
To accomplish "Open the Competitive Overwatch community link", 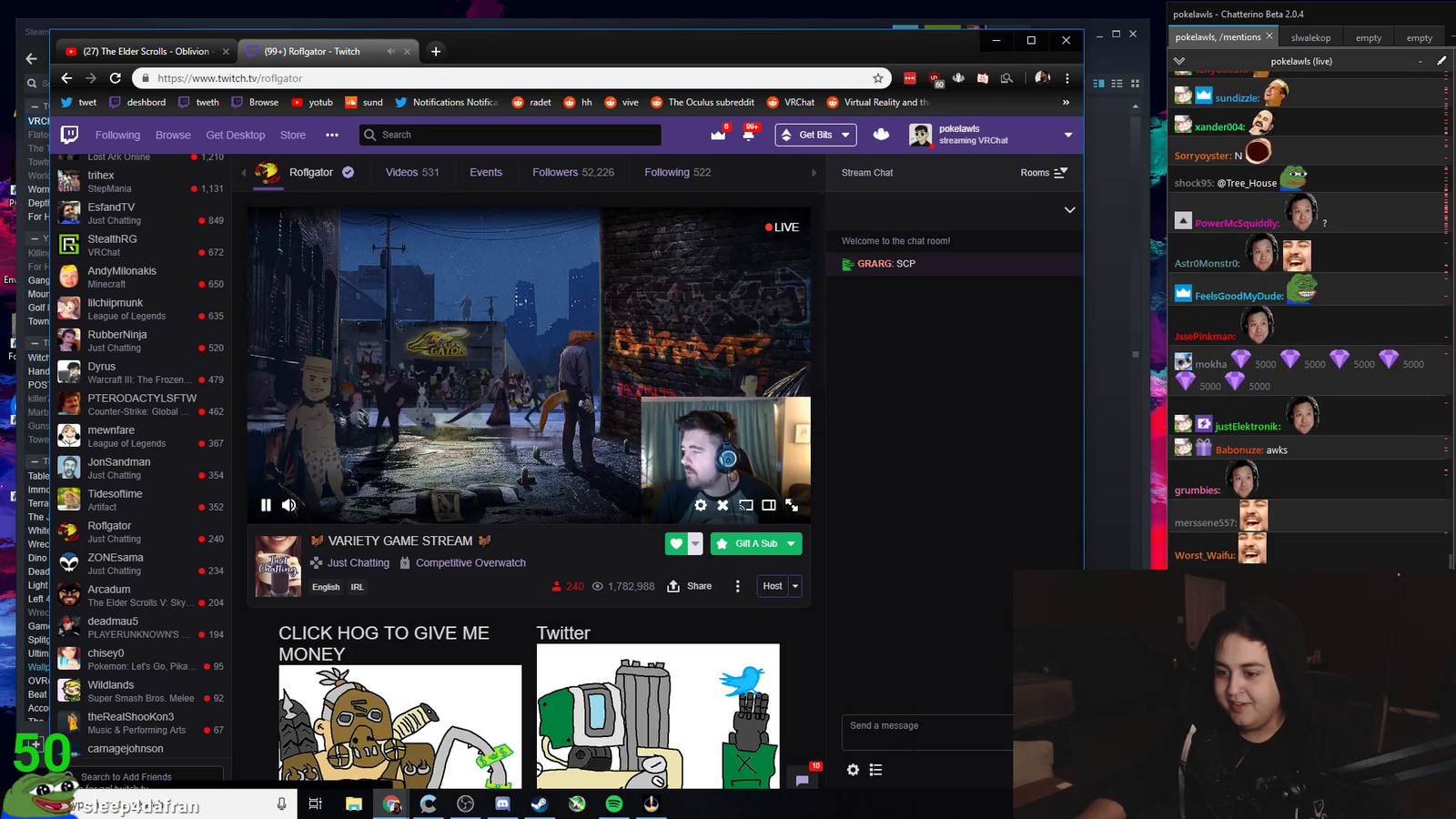I will click(470, 563).
